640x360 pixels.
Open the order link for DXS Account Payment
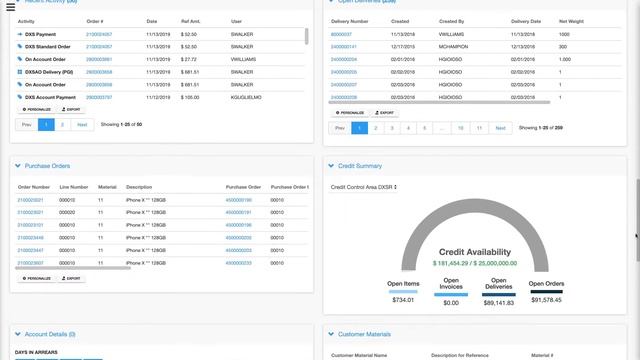tap(99, 97)
